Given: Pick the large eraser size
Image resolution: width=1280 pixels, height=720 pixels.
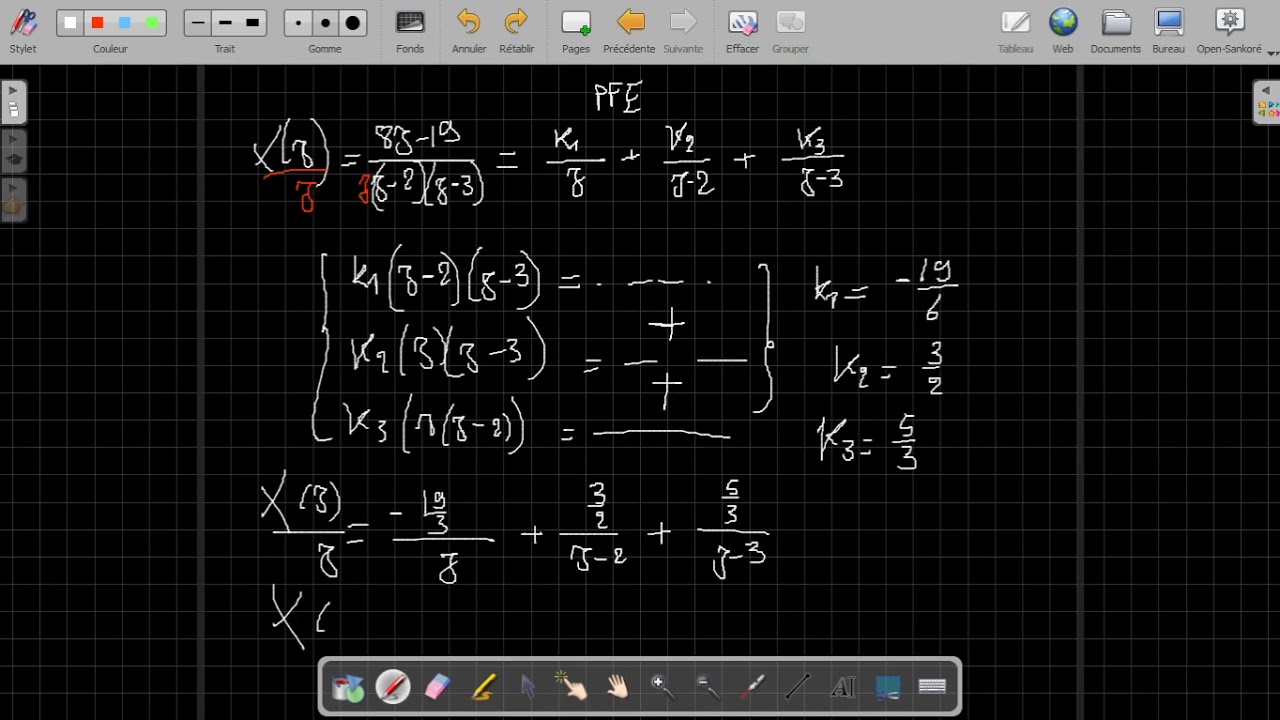Looking at the screenshot, I should click(352, 23).
